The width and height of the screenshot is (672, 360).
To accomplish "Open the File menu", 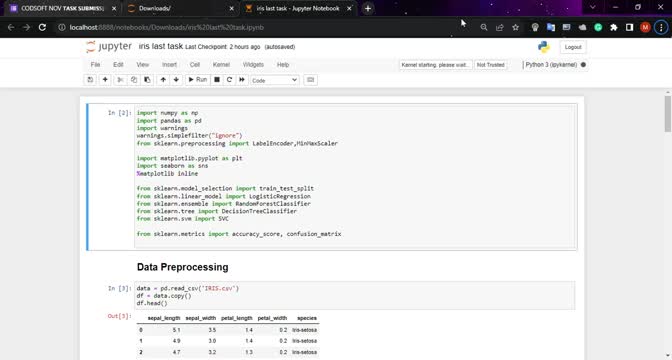I will point(95,65).
